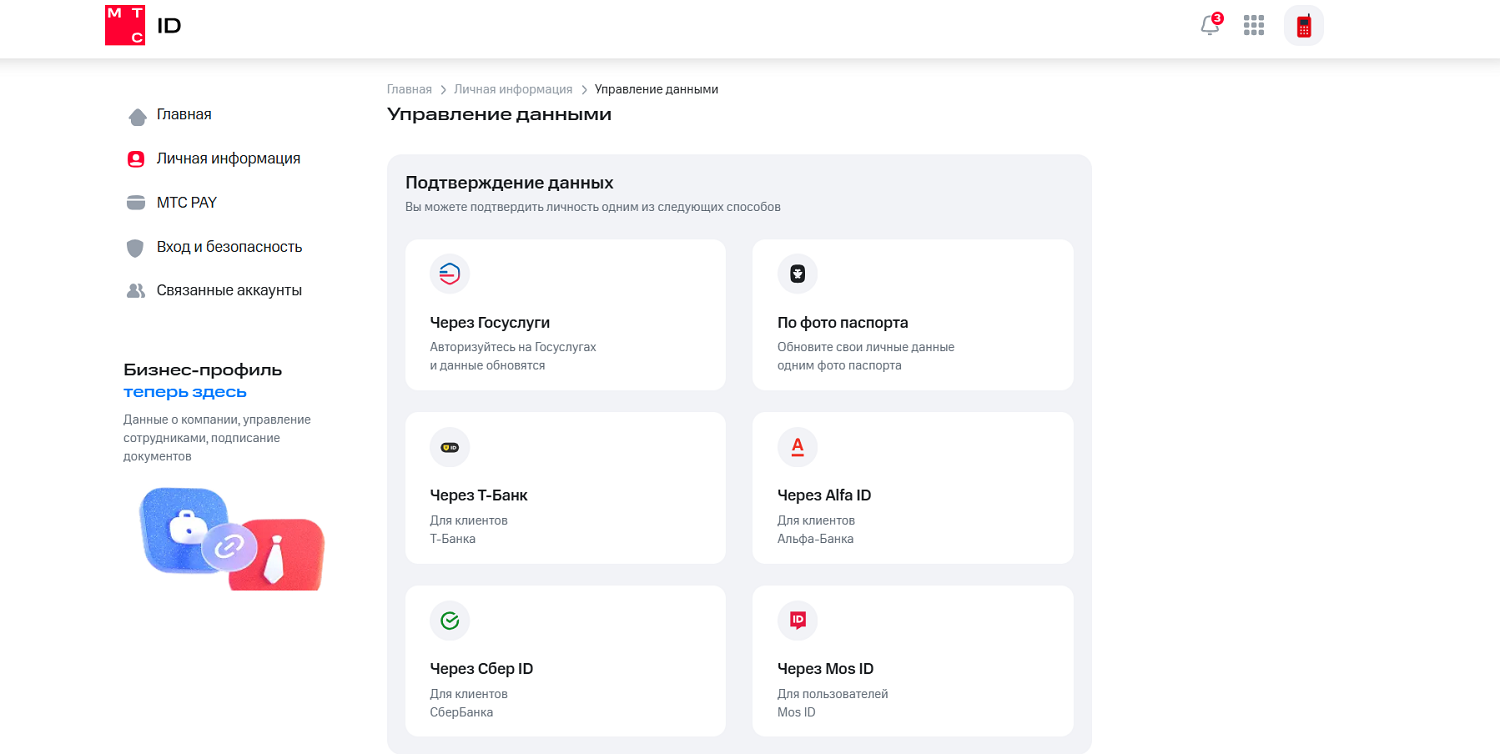Click the T-Bank ID icon
This screenshot has width=1500, height=754.
coord(450,447)
